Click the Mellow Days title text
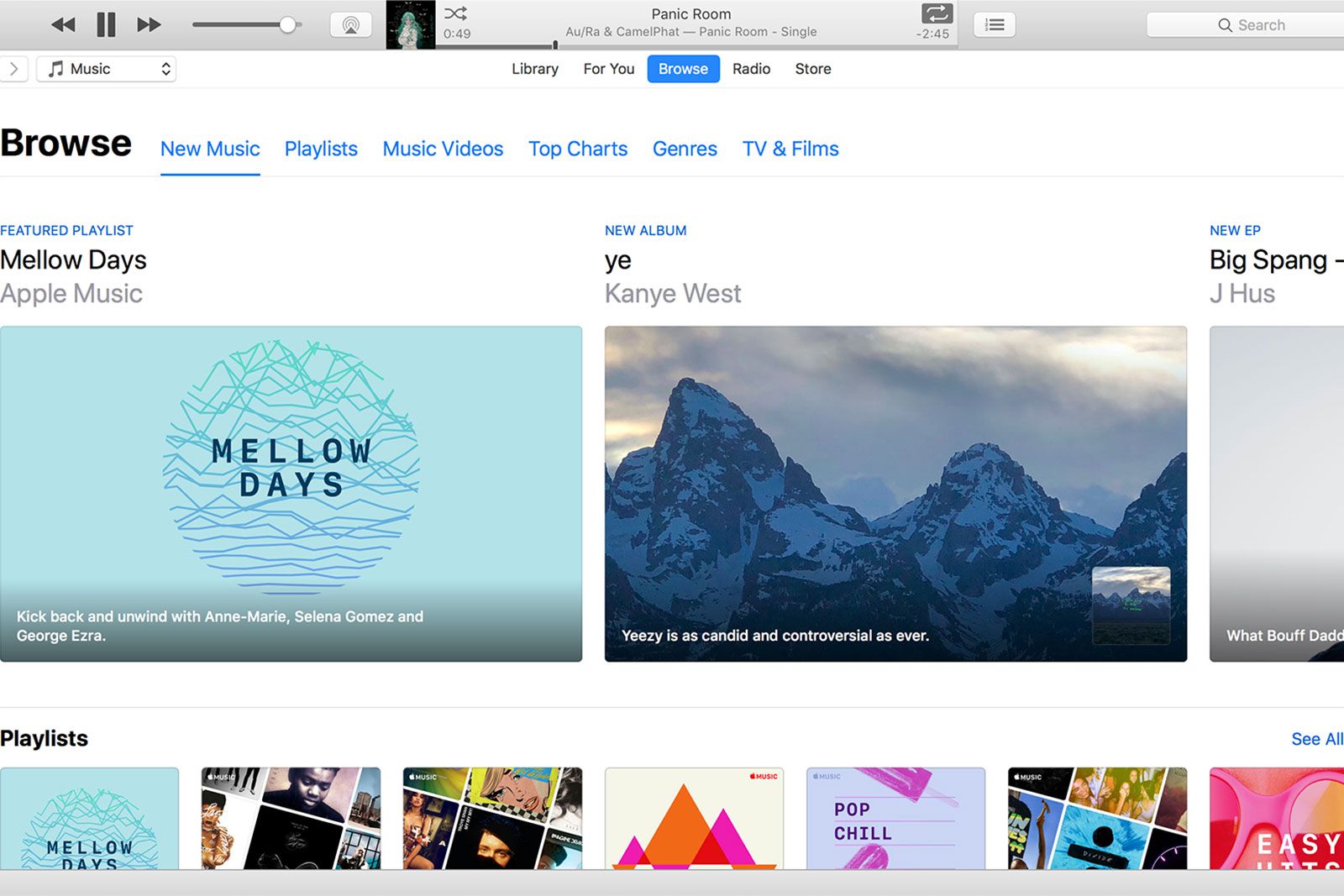The height and width of the screenshot is (896, 1344). (73, 260)
